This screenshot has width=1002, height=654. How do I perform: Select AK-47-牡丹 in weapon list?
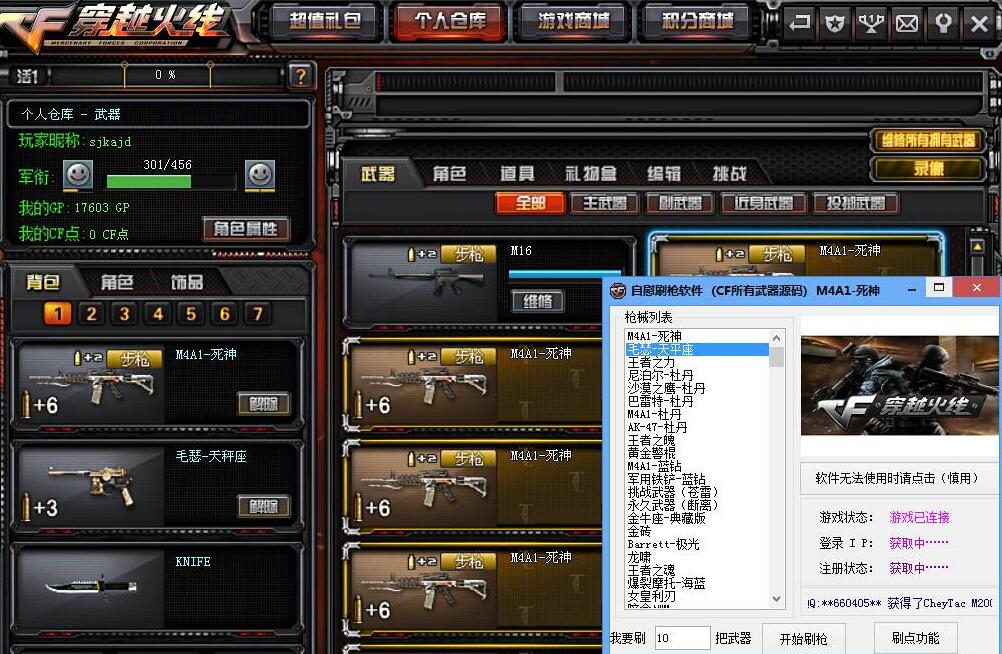point(697,427)
